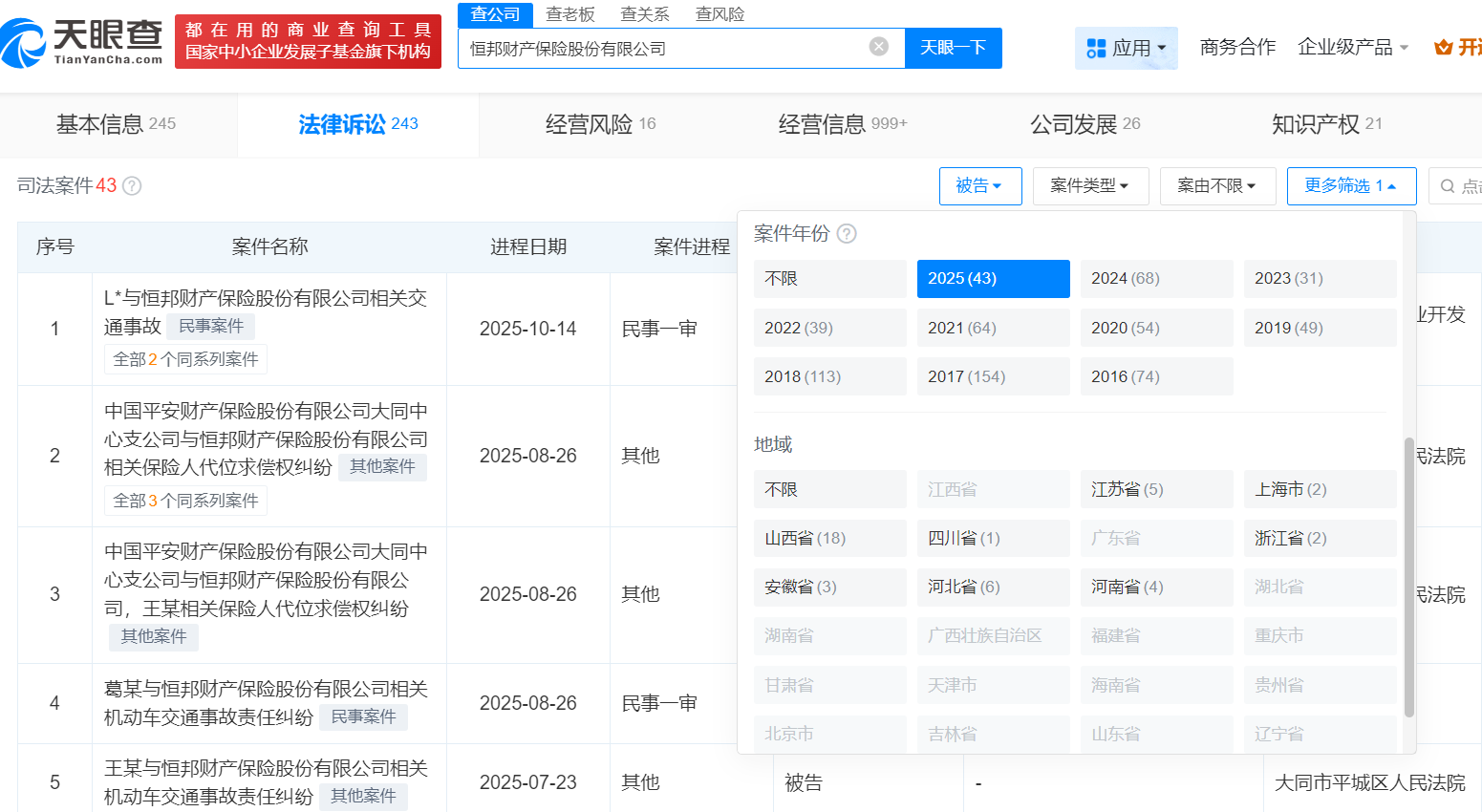The width and height of the screenshot is (1482, 812).
Task: Click the 应用 grid icon
Action: coord(1096,48)
